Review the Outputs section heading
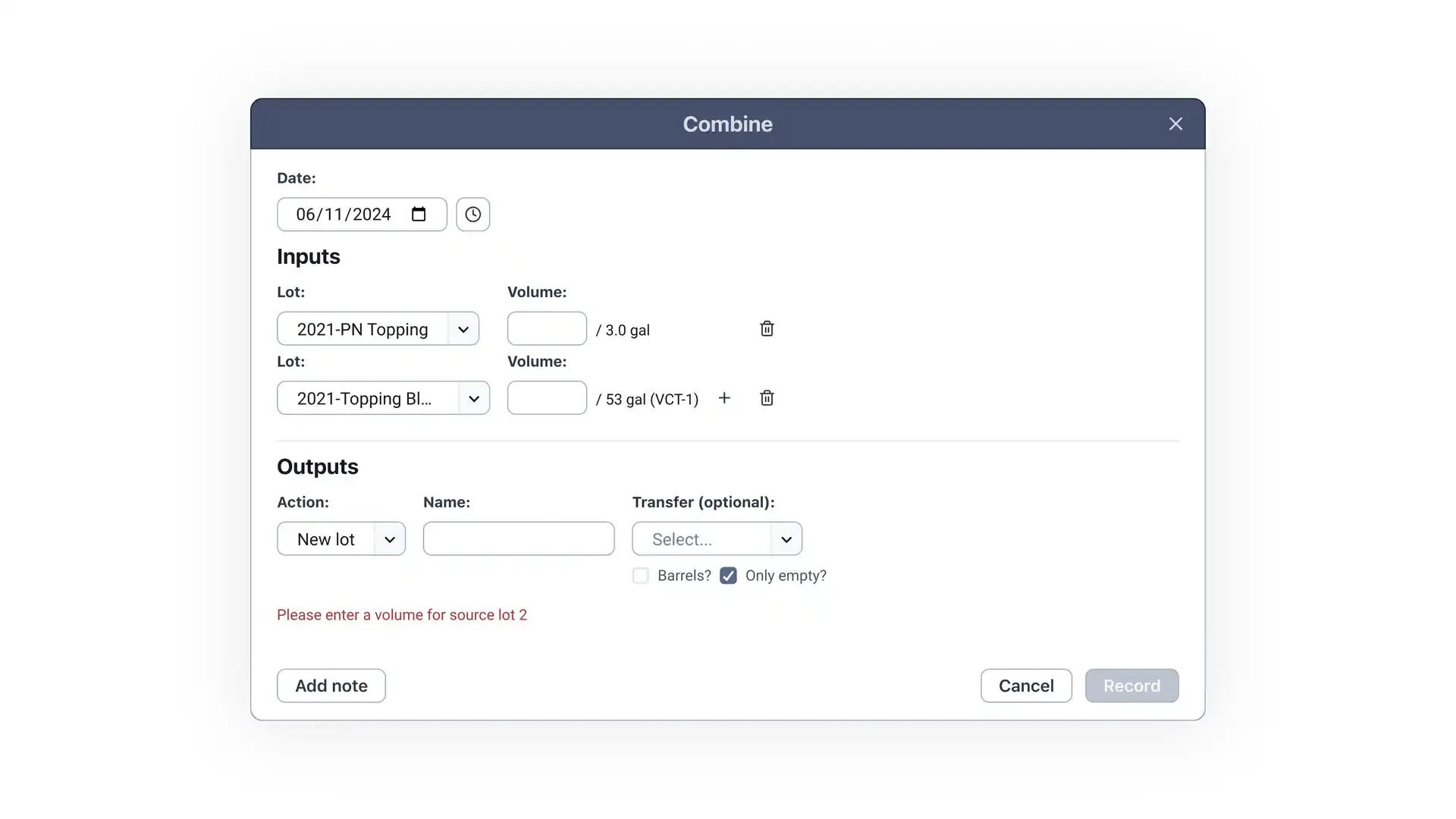The height and width of the screenshot is (819, 1456). pos(318,465)
